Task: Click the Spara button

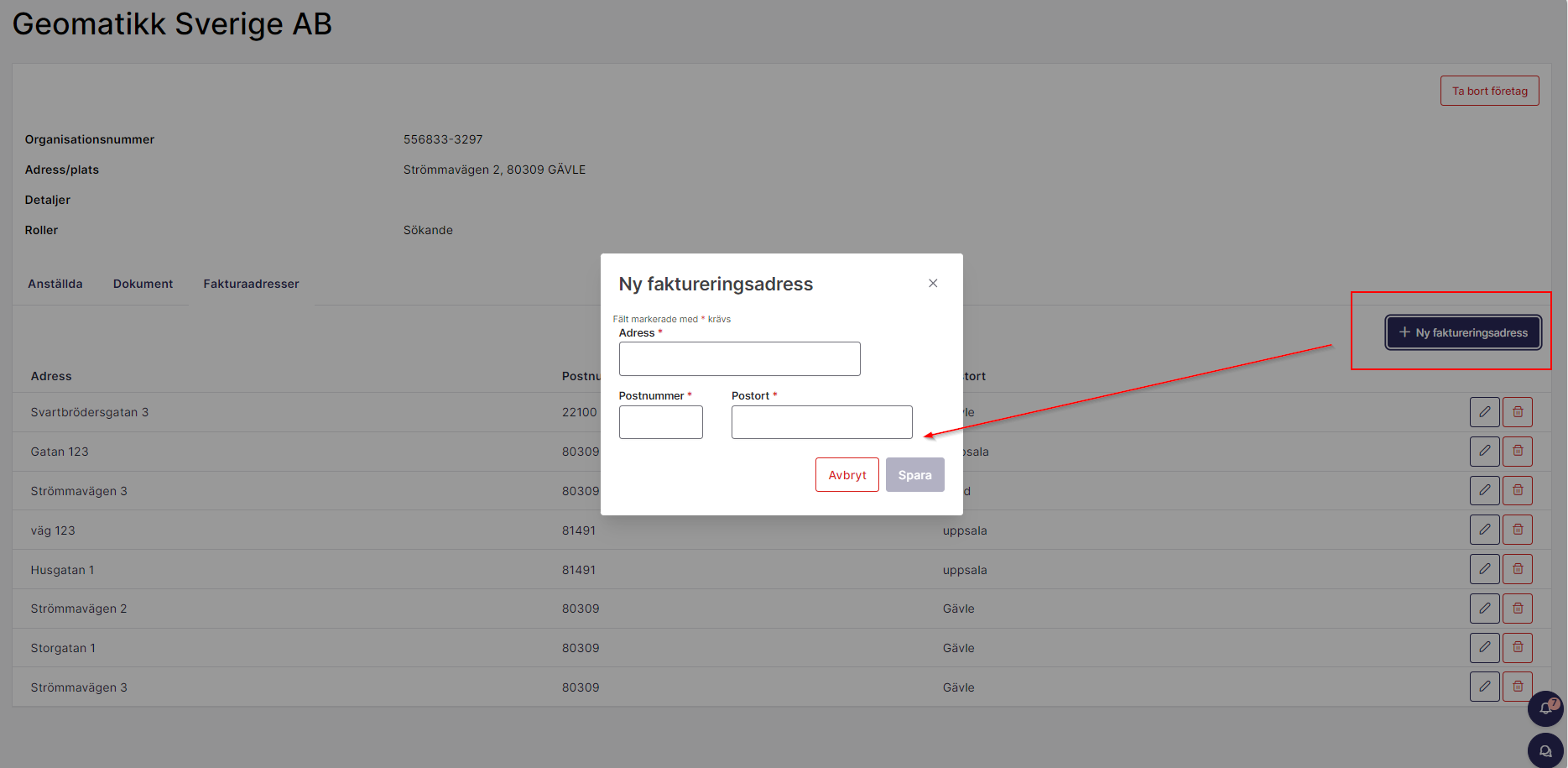Action: click(914, 475)
